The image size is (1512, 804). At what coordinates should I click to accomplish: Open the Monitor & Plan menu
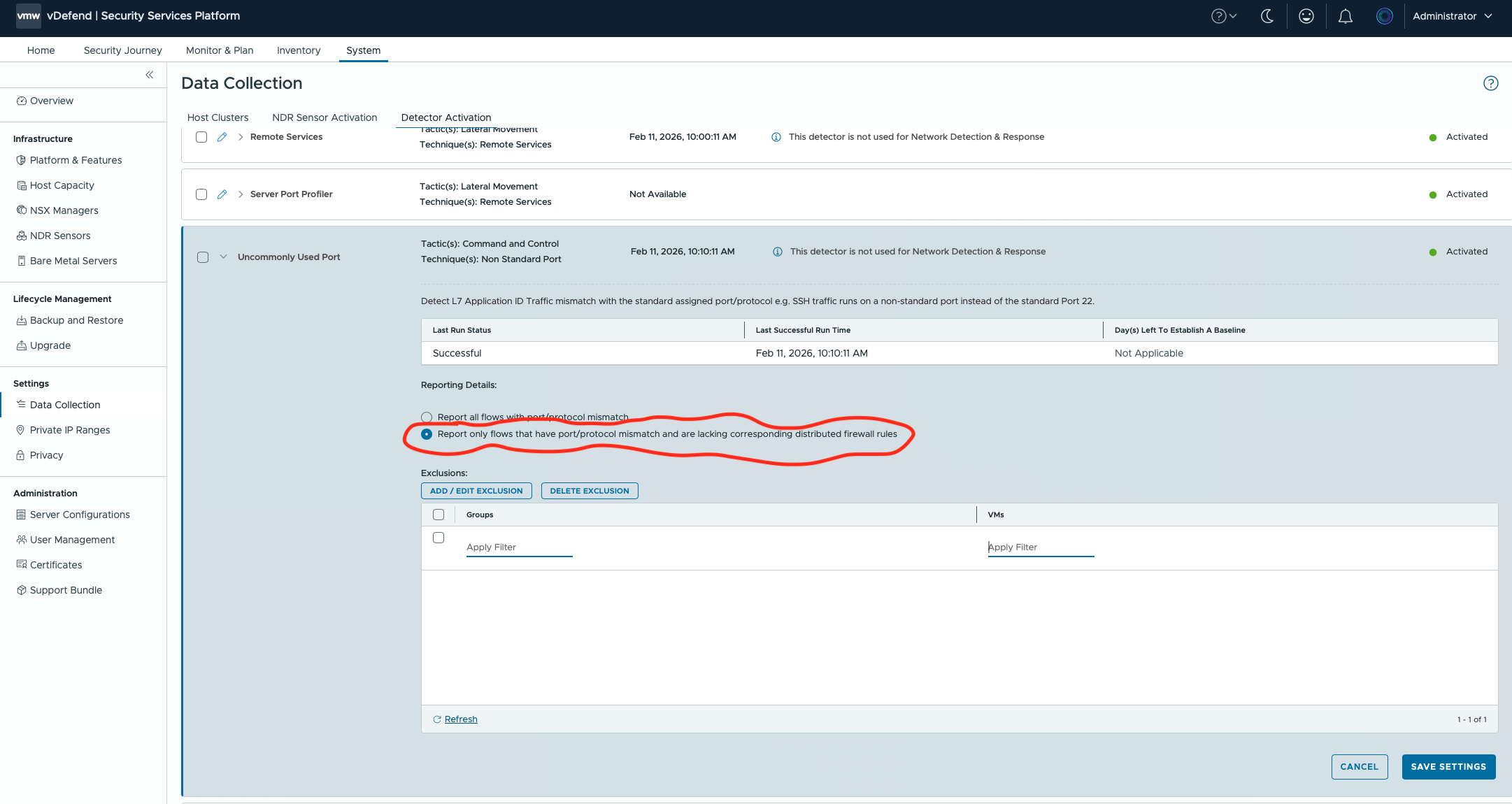(x=220, y=50)
